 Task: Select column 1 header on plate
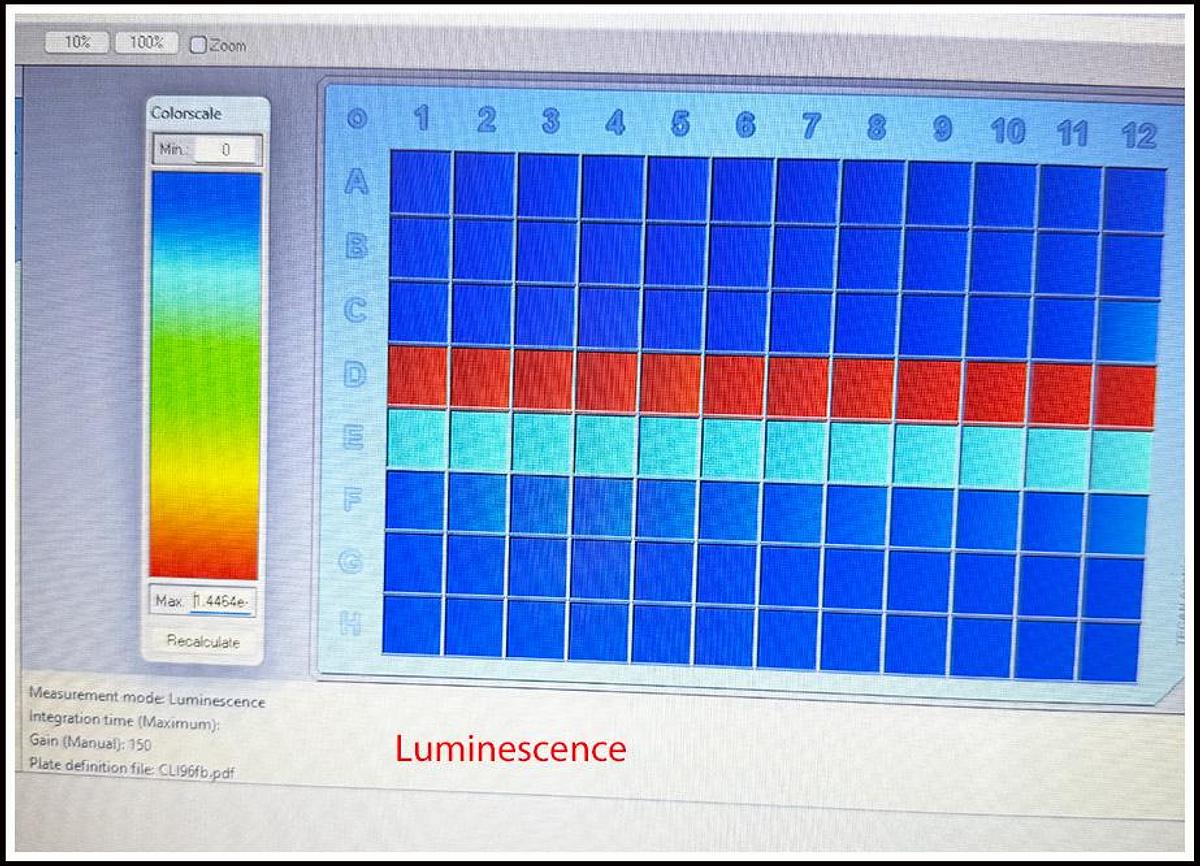421,119
